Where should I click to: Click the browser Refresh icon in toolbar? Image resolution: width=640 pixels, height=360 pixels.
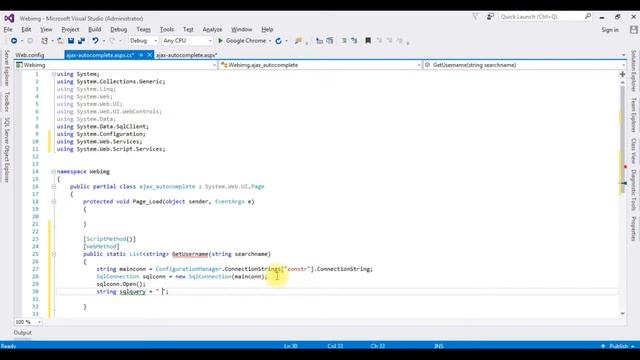point(278,41)
